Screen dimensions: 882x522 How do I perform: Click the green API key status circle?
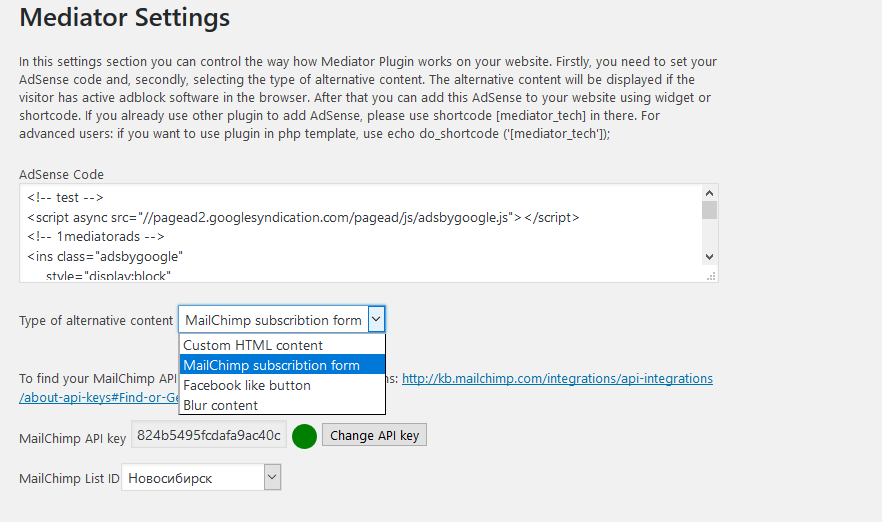(x=304, y=436)
